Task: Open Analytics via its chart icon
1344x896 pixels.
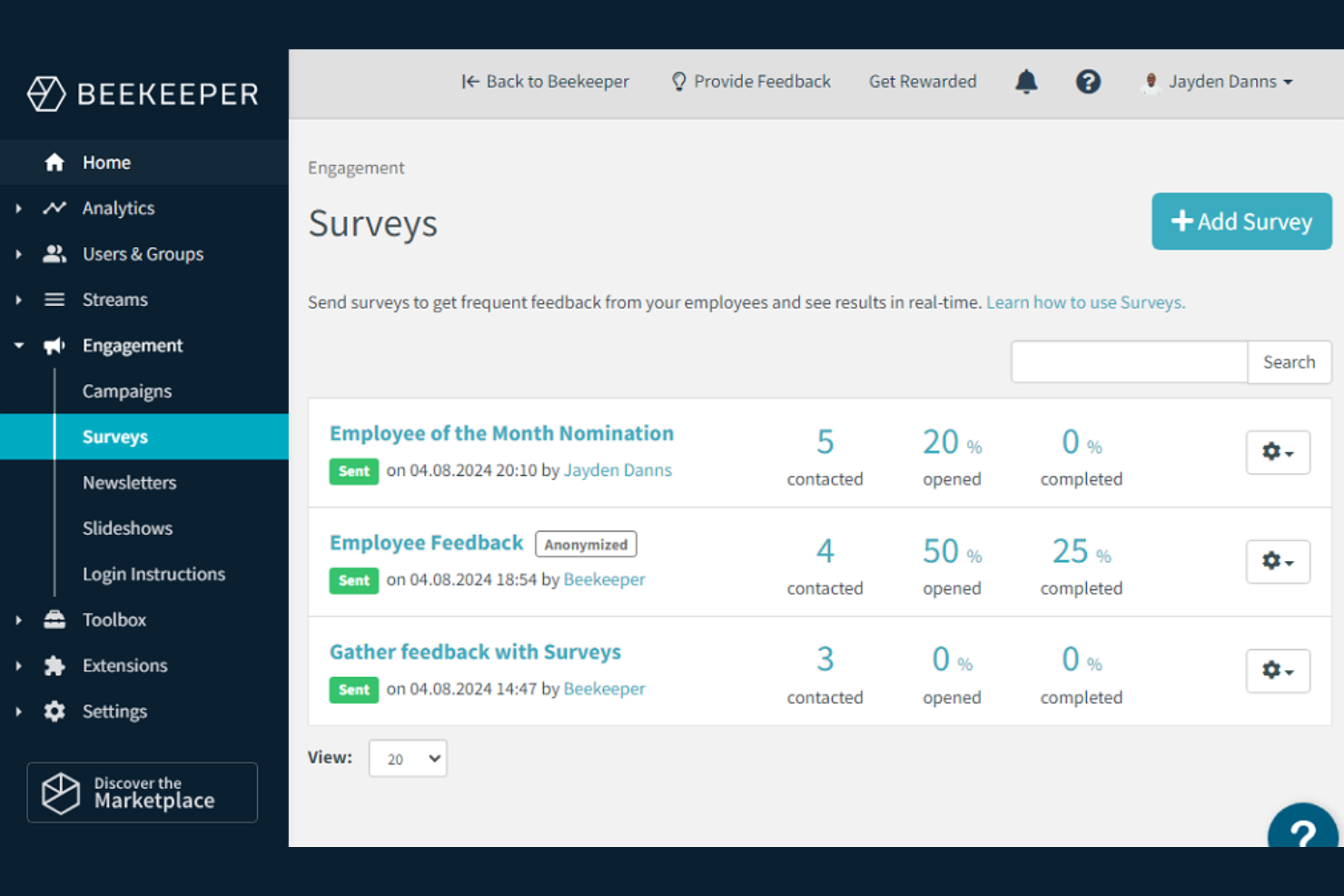Action: pyautogui.click(x=54, y=208)
